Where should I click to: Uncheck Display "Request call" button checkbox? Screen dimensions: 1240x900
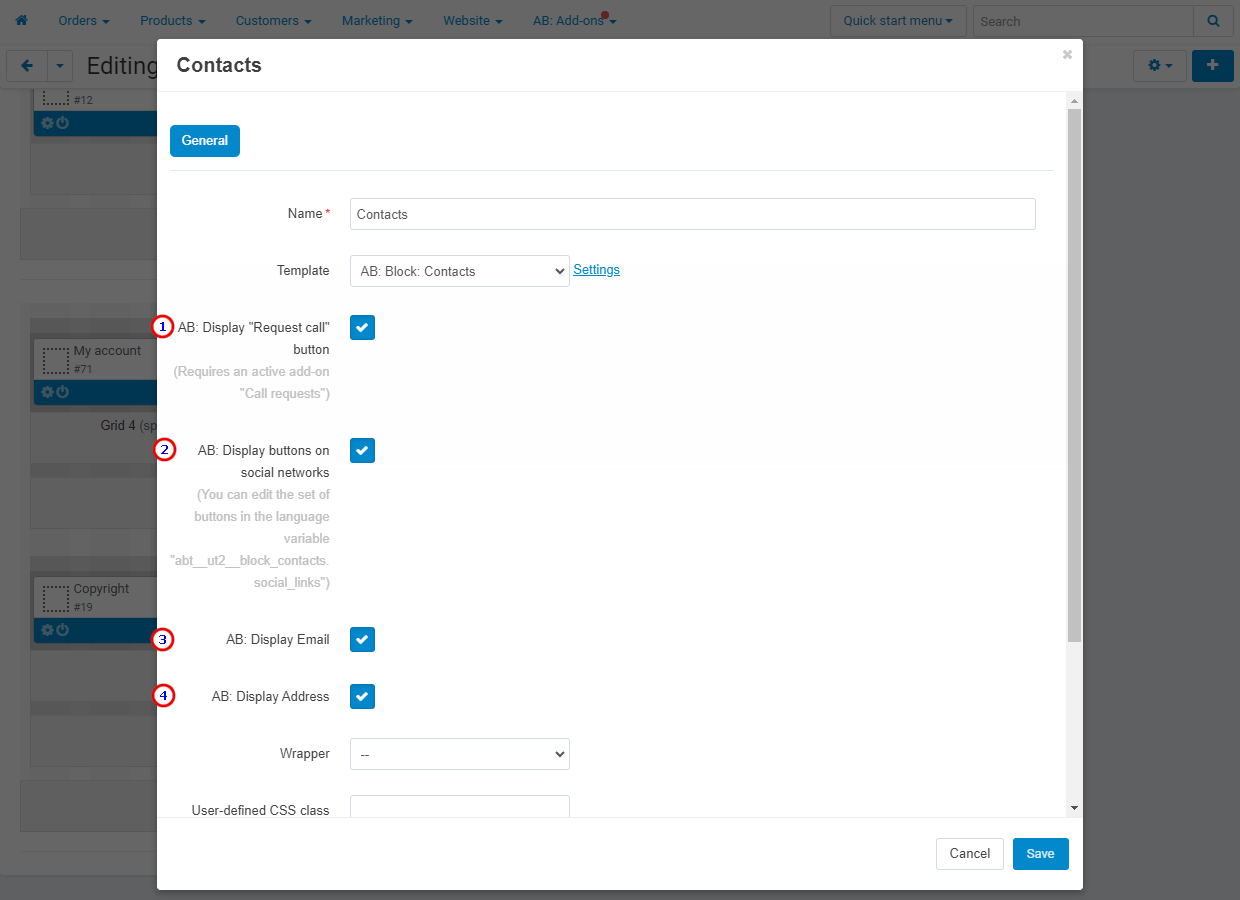click(362, 327)
